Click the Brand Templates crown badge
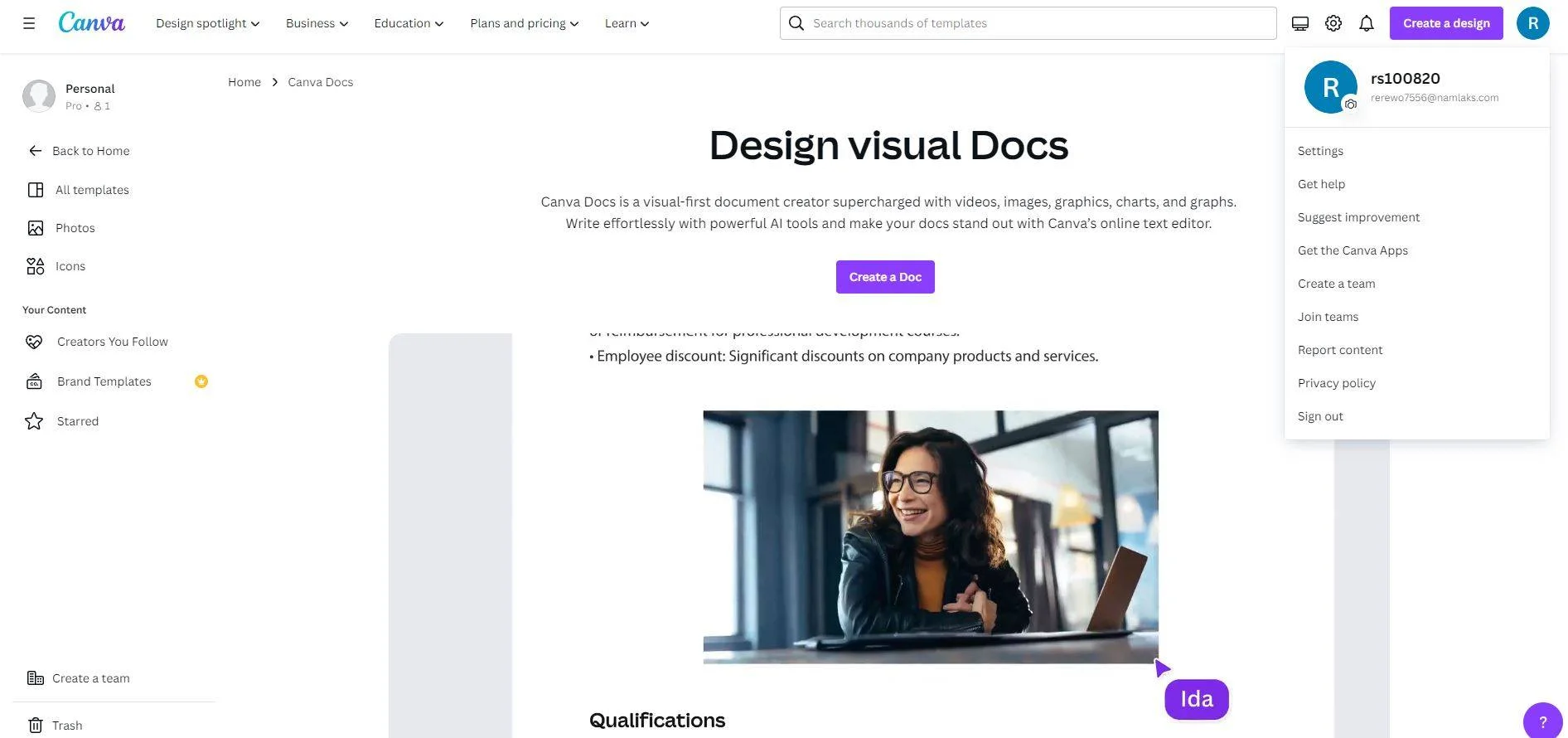 tap(201, 381)
